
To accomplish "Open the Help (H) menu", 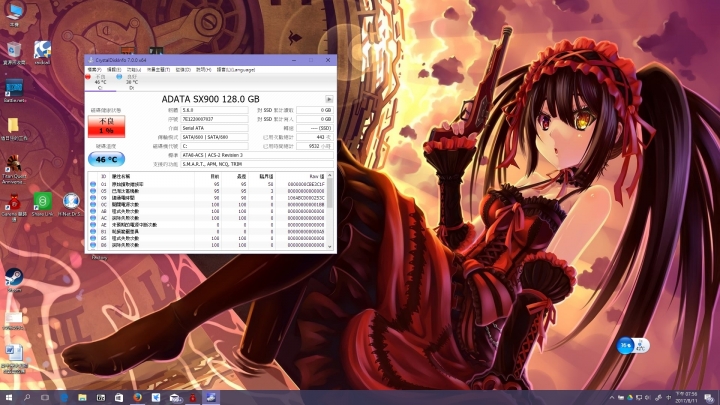I will tap(203, 70).
